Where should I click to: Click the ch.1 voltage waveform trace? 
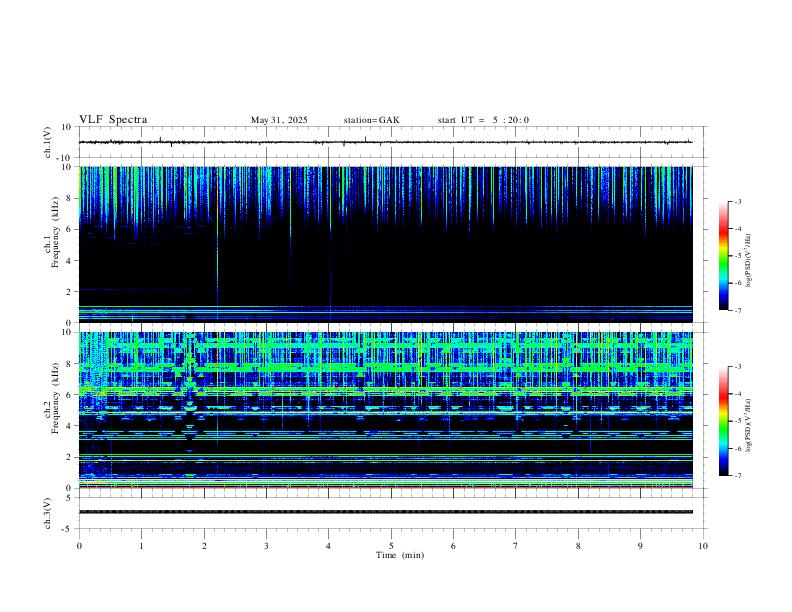pyautogui.click(x=385, y=142)
